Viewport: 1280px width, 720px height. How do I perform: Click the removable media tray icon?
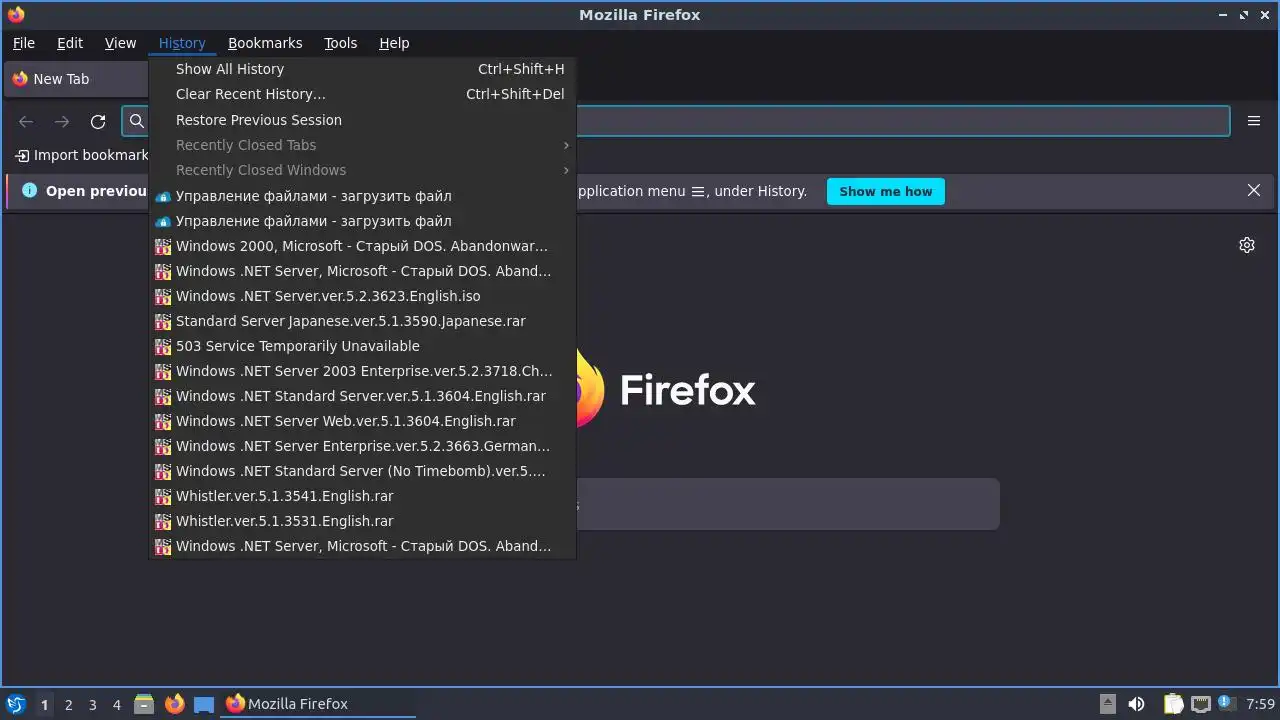point(1107,704)
